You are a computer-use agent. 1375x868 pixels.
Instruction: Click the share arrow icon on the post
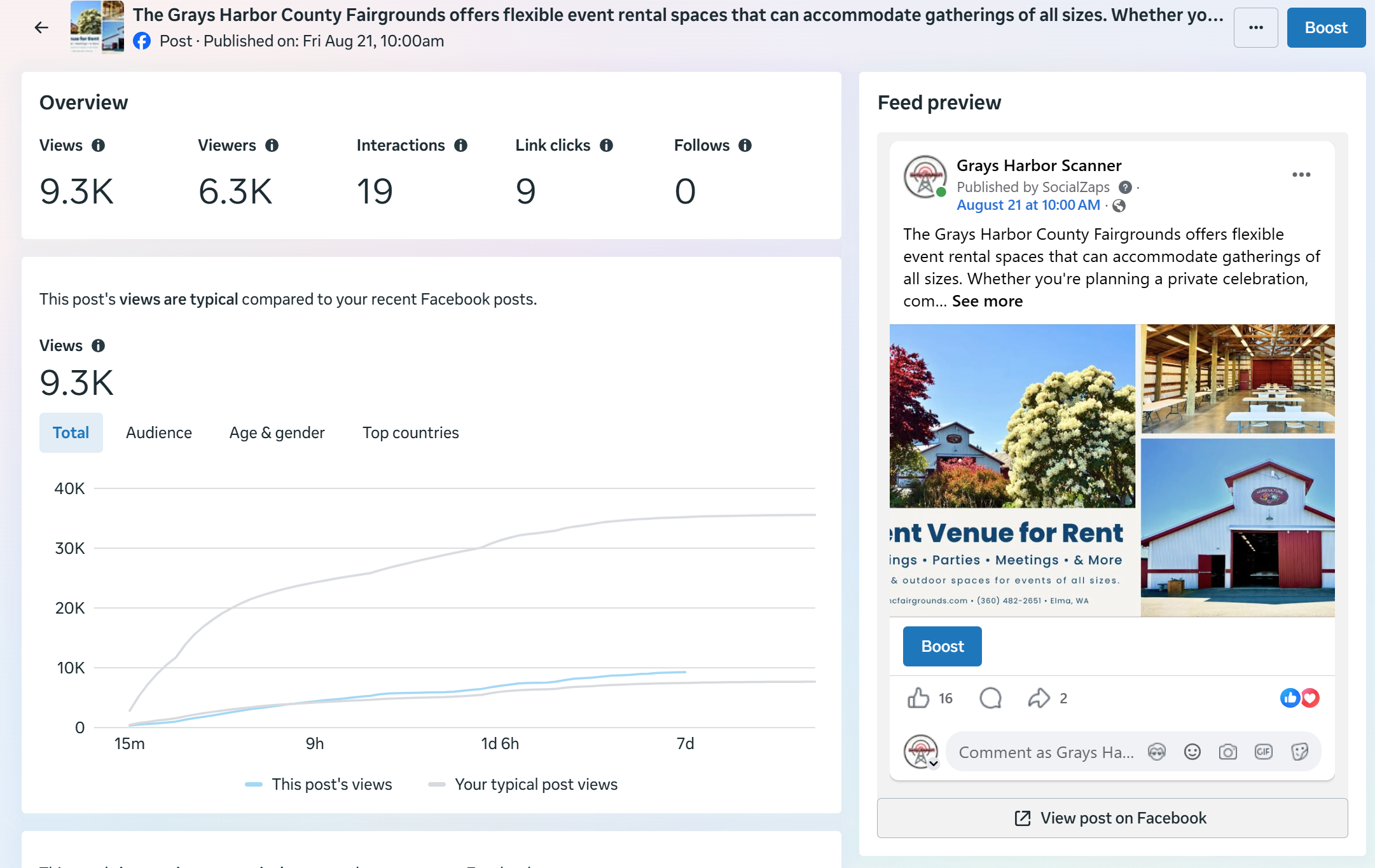click(1039, 698)
